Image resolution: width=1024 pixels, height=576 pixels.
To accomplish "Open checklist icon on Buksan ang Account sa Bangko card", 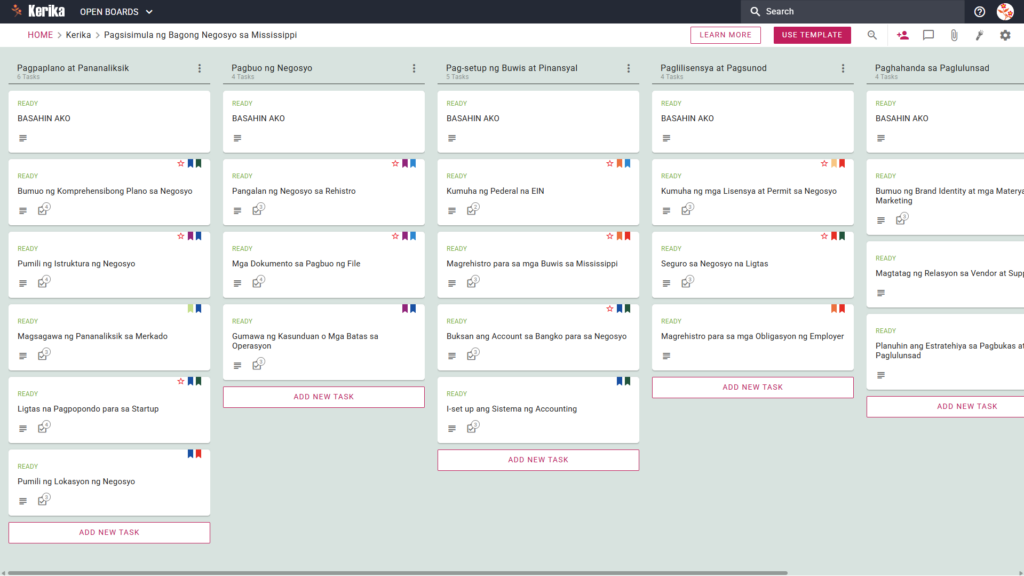I will (472, 355).
